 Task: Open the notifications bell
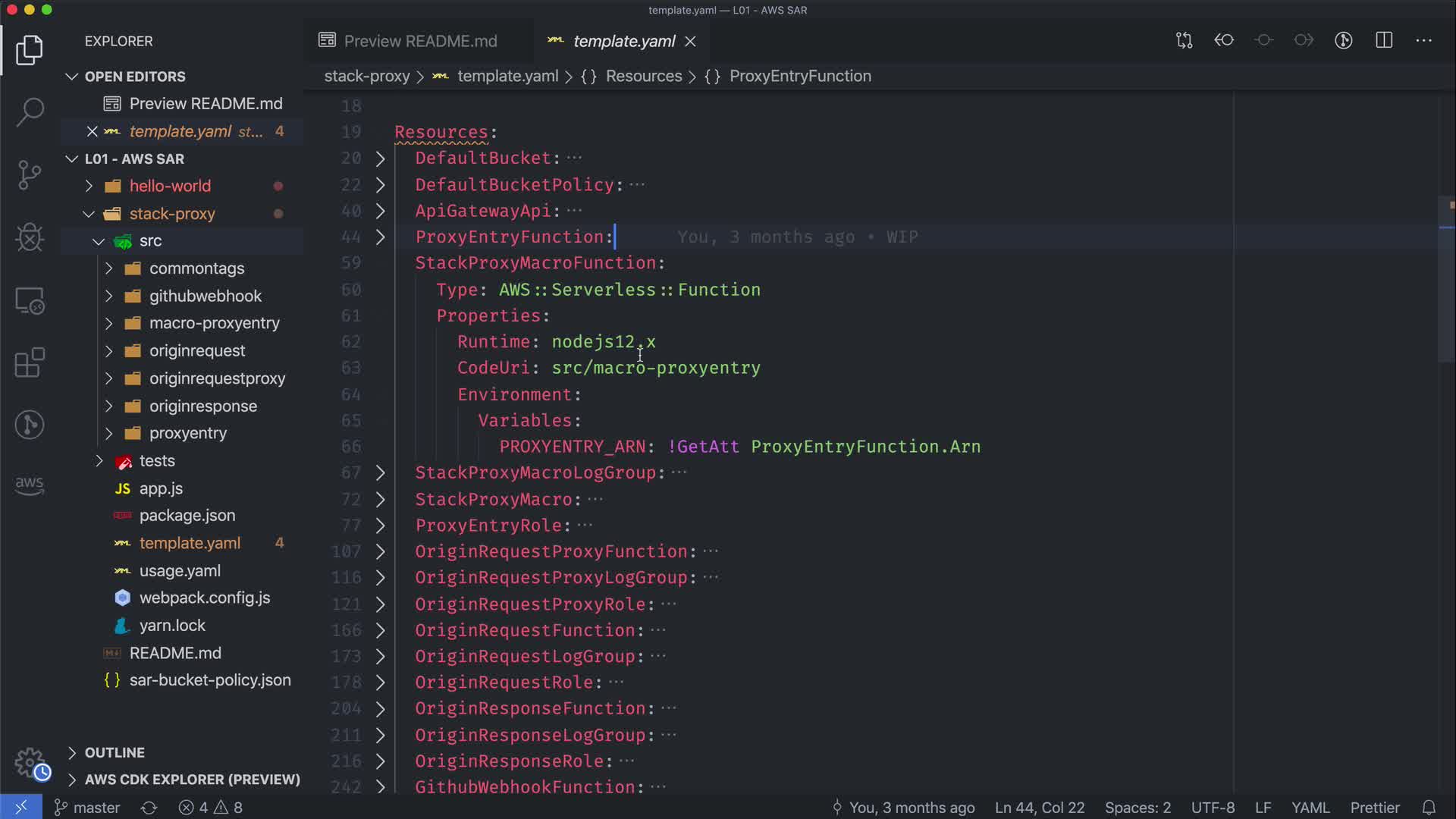[1429, 808]
